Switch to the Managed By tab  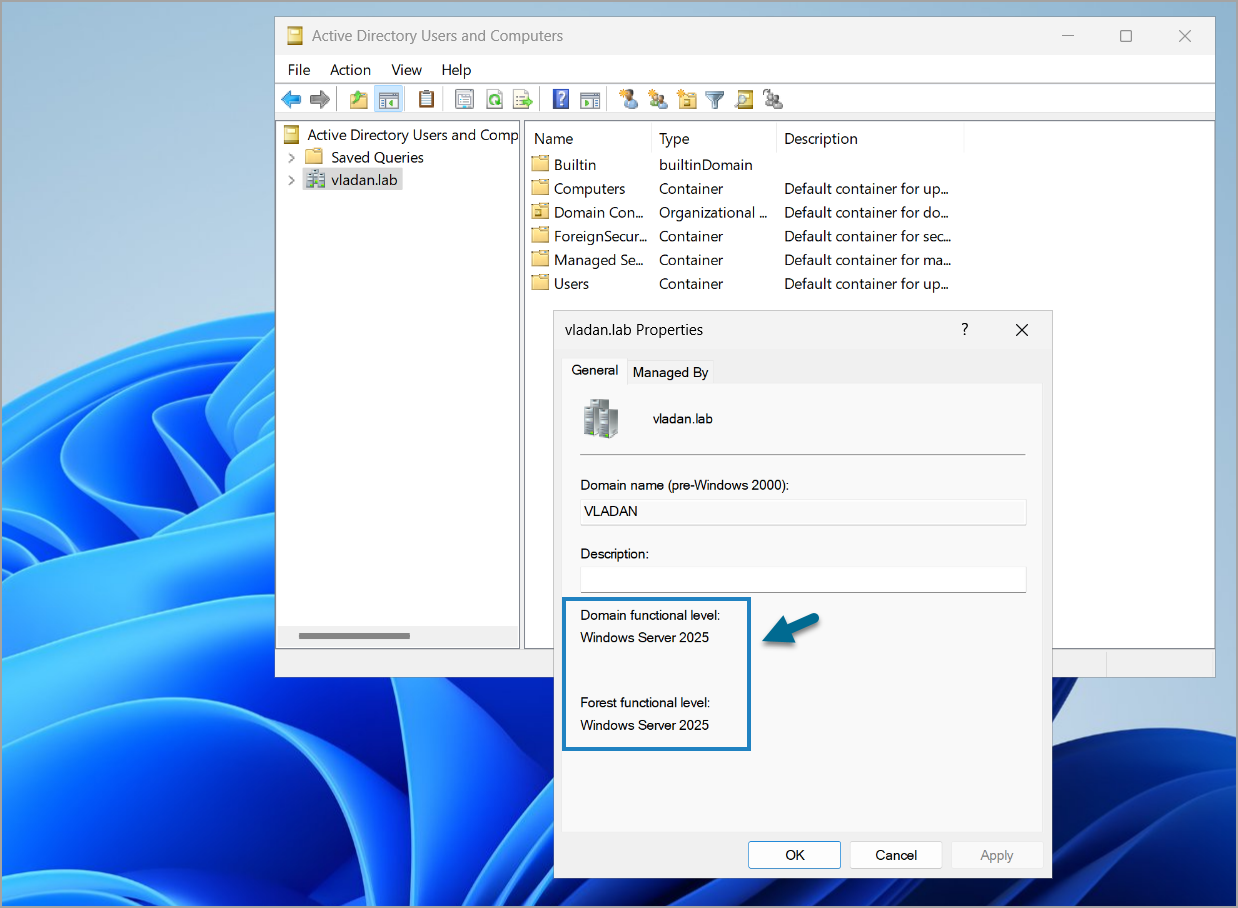click(671, 372)
